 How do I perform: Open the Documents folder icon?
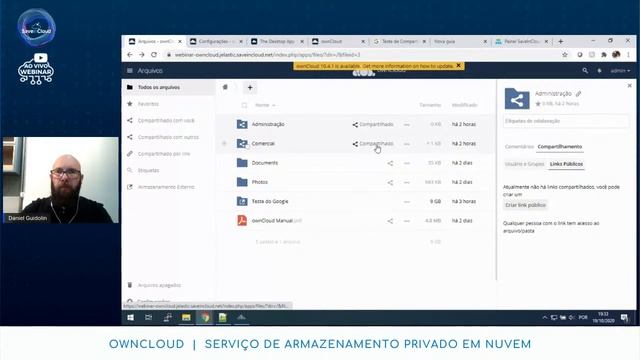click(x=242, y=162)
